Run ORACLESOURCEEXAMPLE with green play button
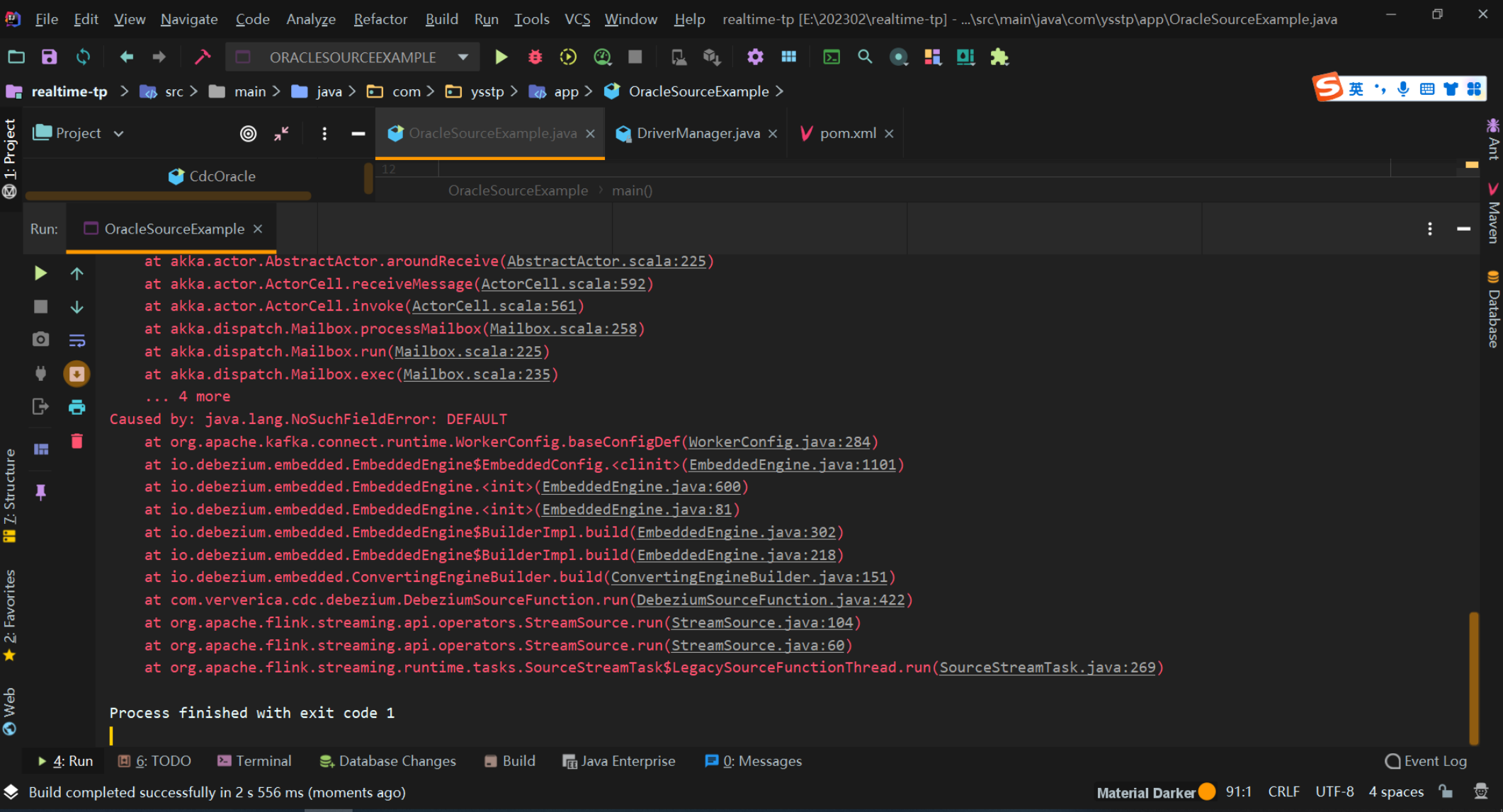 501,57
